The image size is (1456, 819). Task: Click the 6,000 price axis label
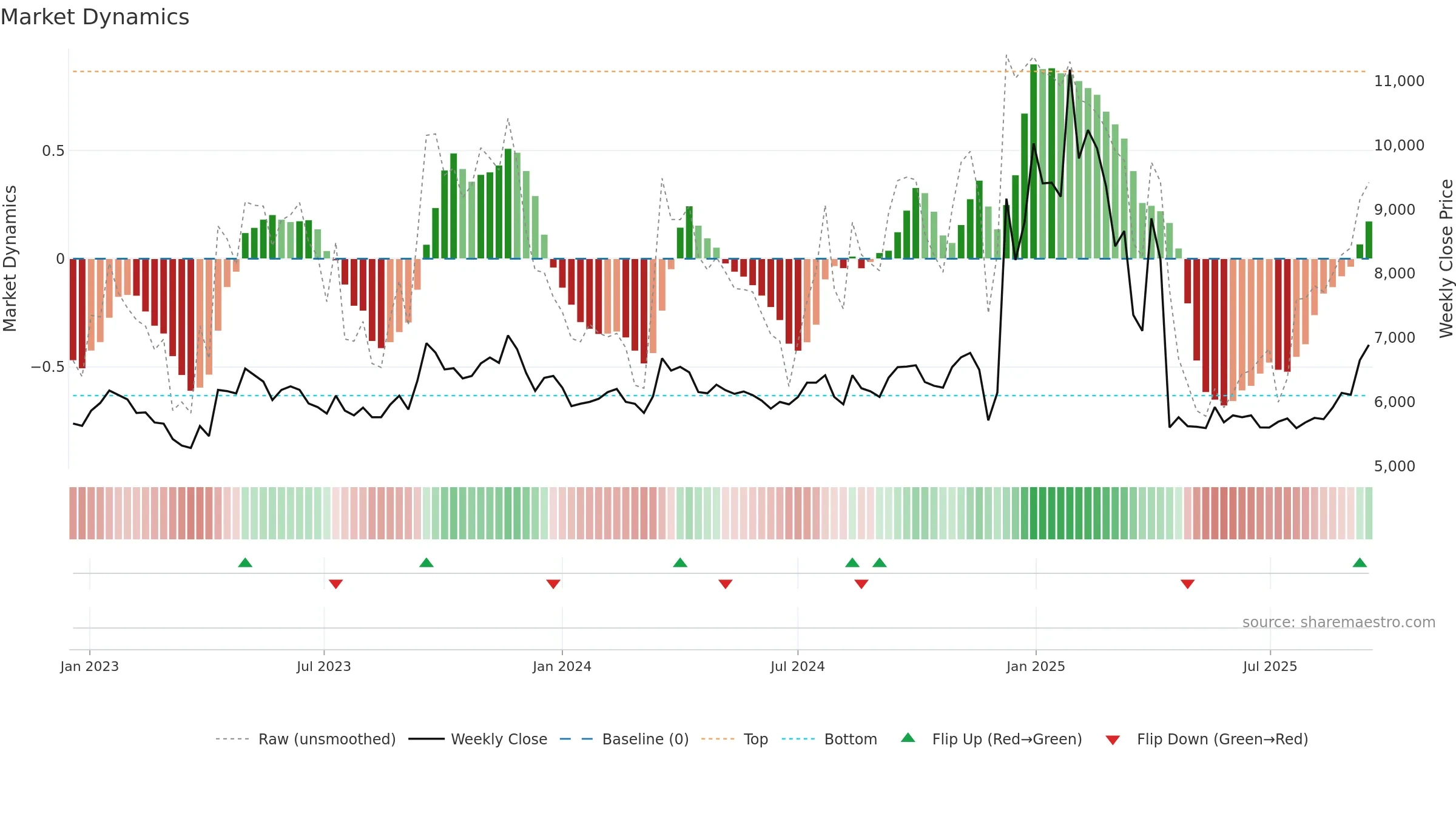pos(1395,402)
